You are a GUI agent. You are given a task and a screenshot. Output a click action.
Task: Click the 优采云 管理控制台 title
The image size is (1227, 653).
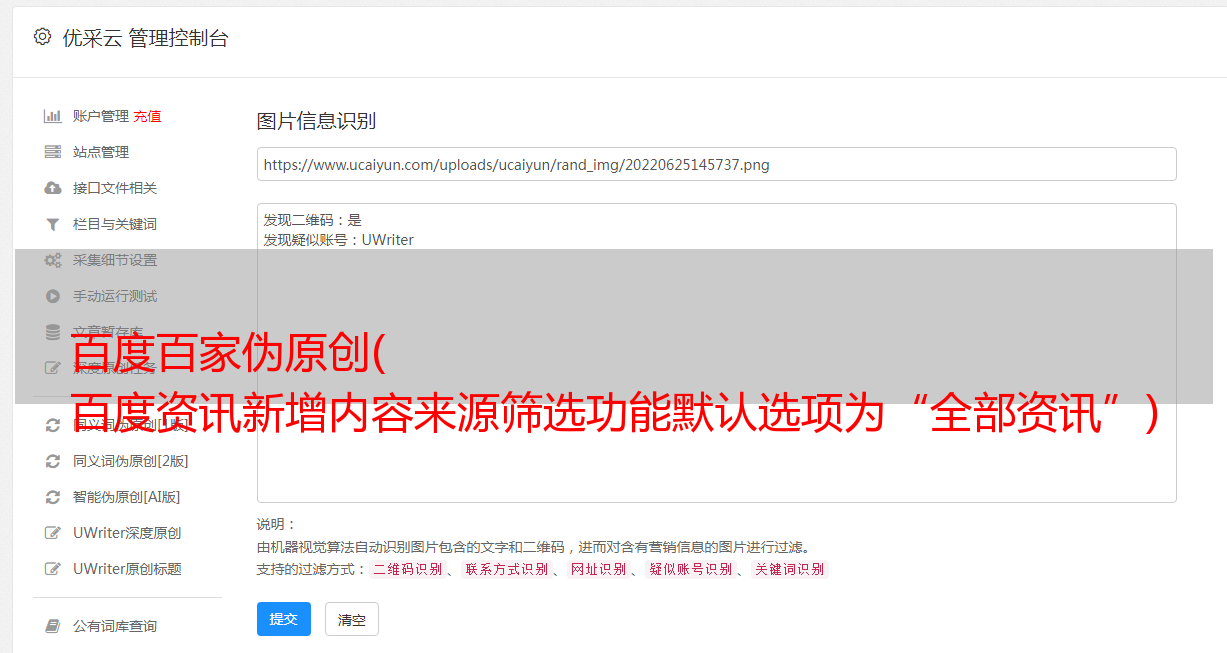point(145,38)
